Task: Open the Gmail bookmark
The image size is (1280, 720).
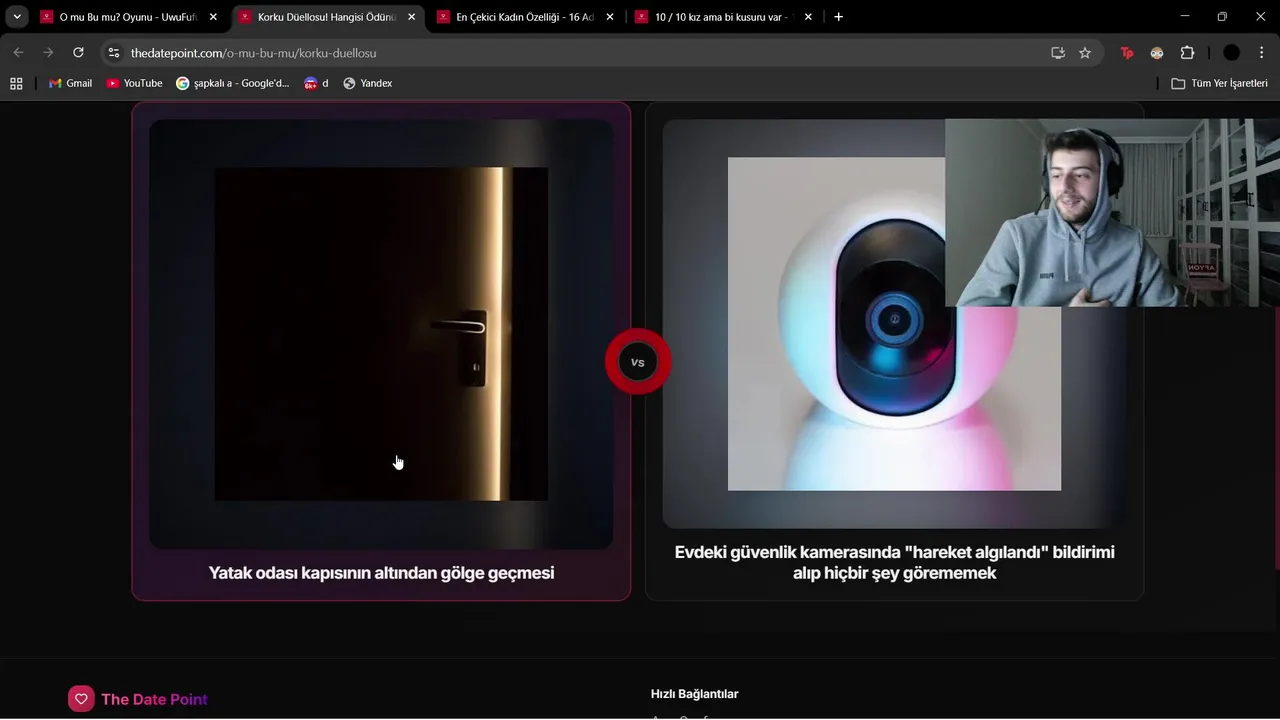Action: click(70, 83)
